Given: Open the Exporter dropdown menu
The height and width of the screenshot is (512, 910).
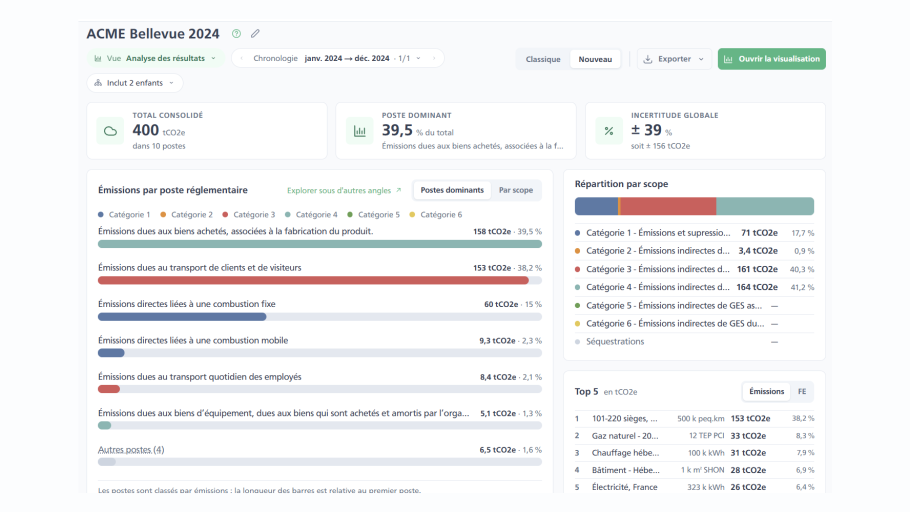Looking at the screenshot, I should coord(674,59).
